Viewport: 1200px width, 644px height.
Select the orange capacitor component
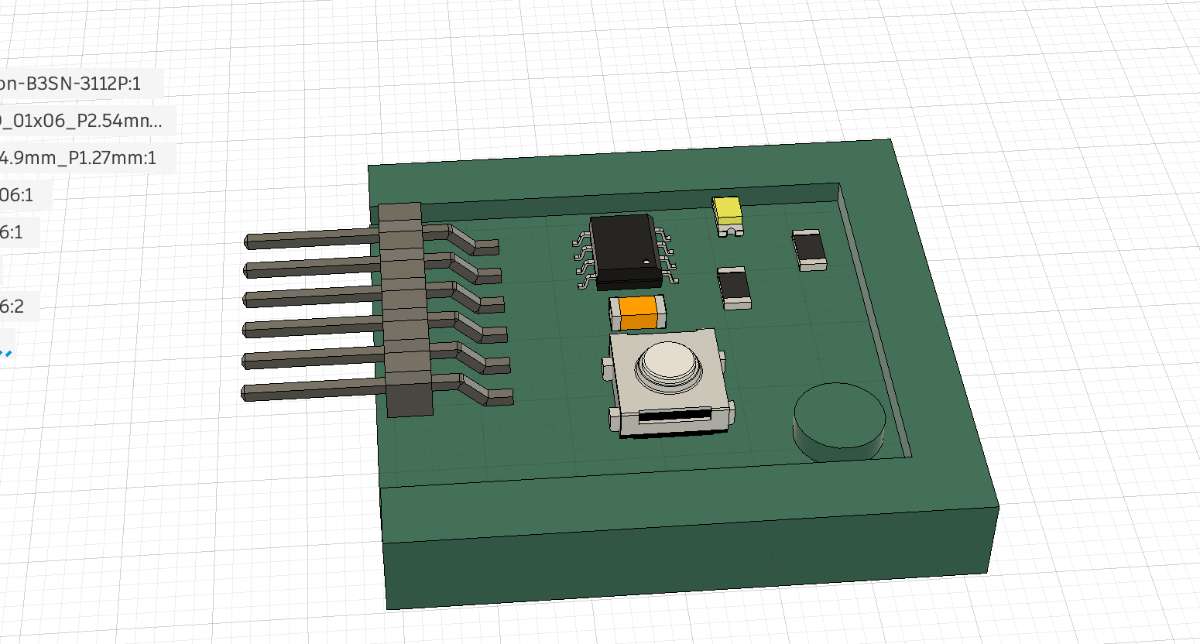638,313
